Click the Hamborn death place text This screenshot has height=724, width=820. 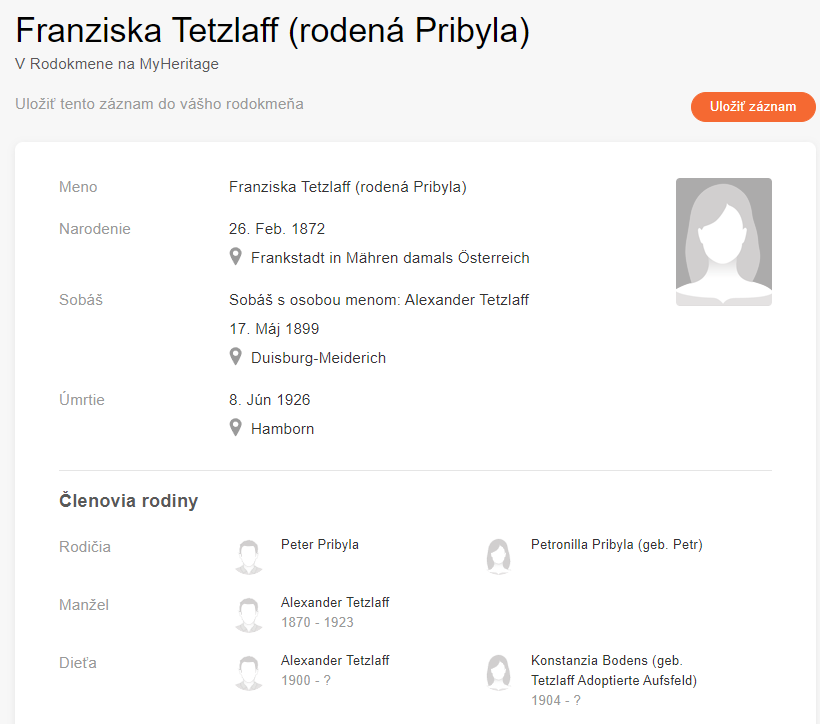tap(282, 429)
